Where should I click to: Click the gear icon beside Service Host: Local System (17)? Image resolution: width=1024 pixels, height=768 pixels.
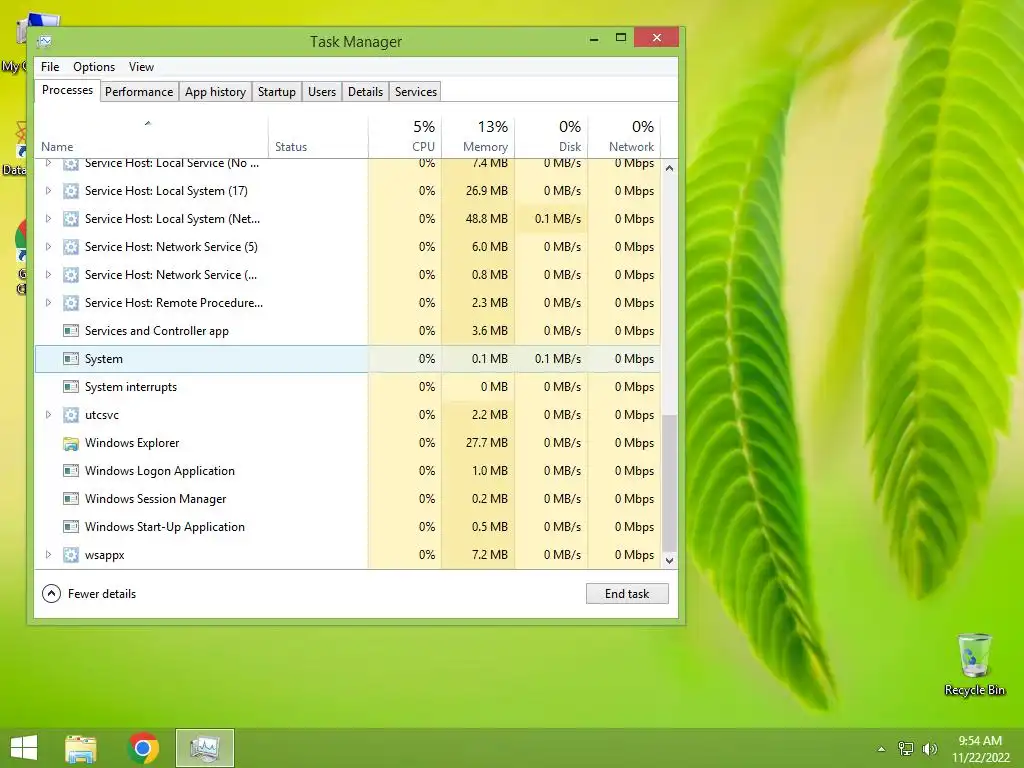[71, 191]
